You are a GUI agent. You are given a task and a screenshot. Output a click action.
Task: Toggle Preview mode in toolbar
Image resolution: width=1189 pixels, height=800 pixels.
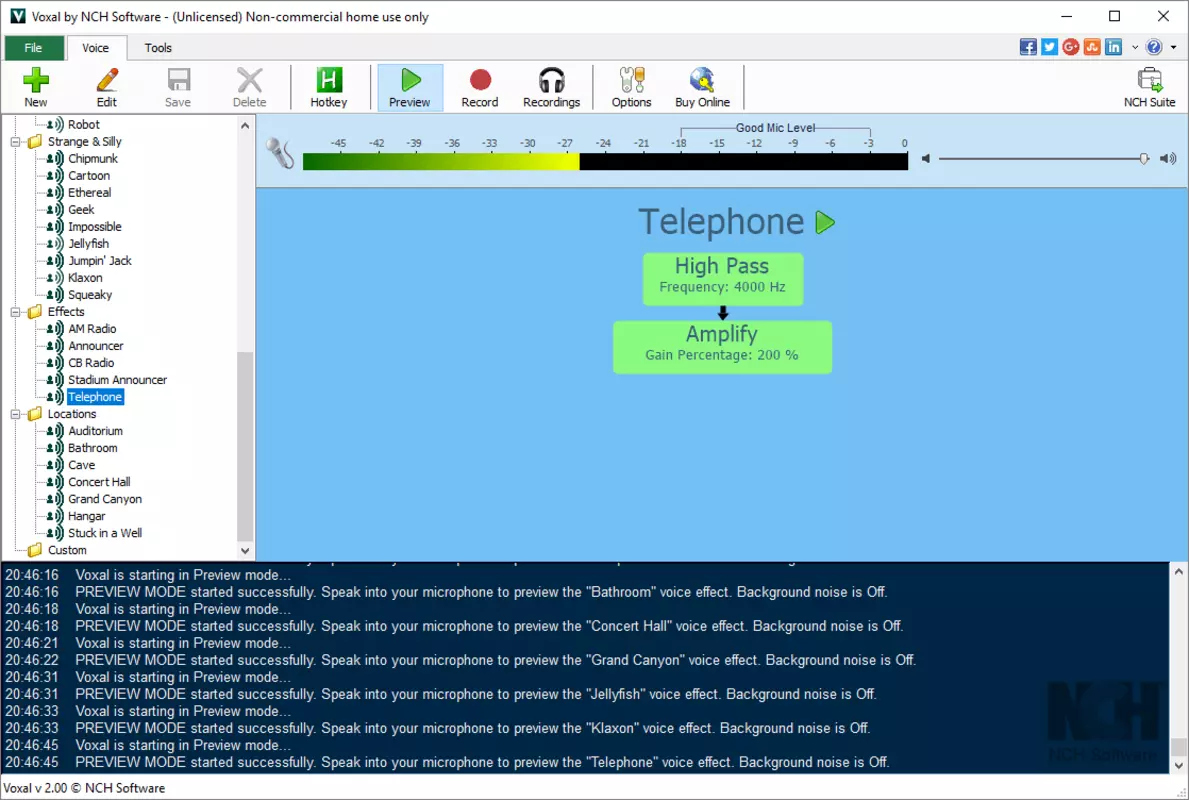(x=409, y=87)
